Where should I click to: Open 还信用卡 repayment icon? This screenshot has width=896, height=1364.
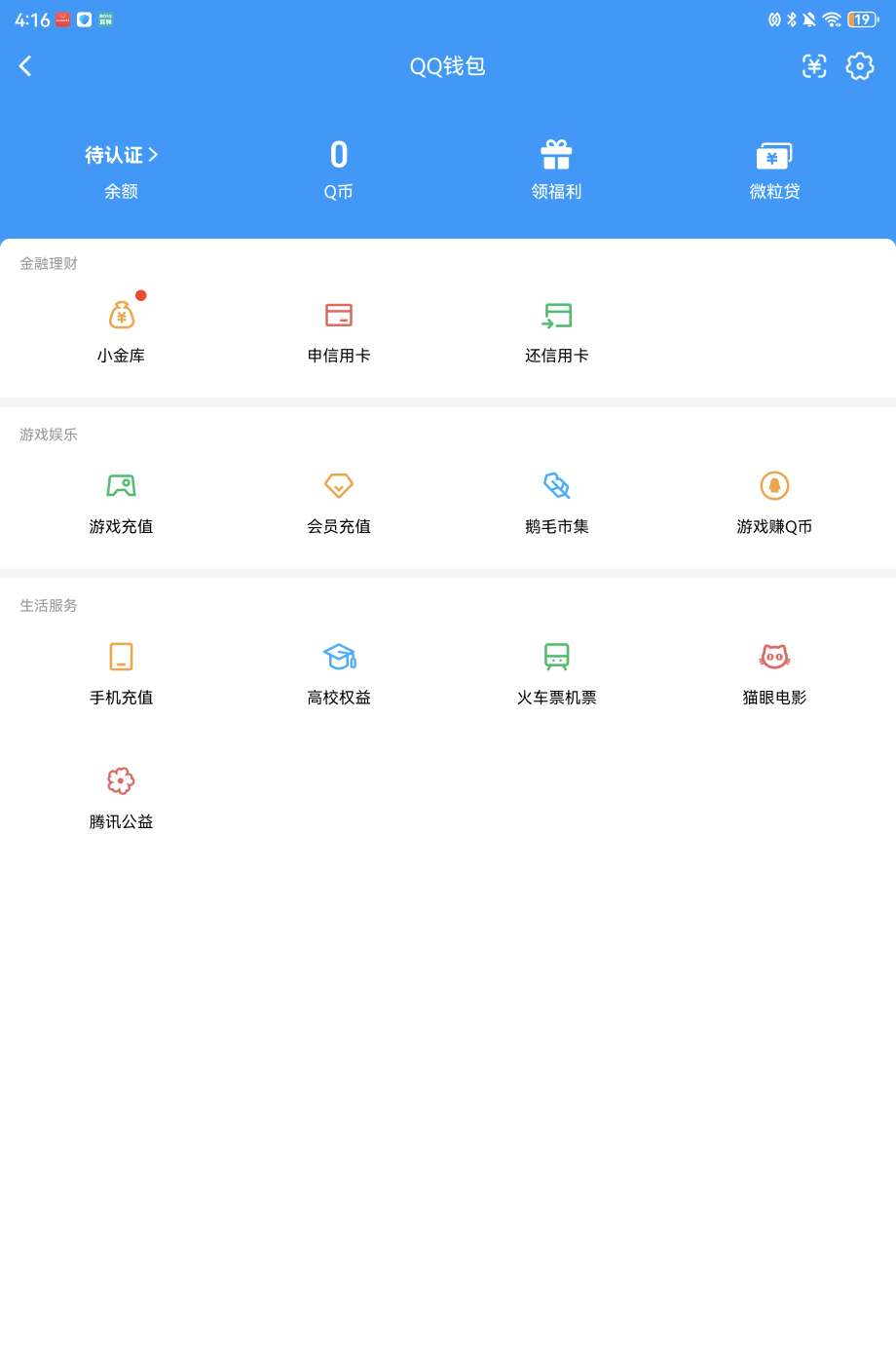[x=557, y=316]
